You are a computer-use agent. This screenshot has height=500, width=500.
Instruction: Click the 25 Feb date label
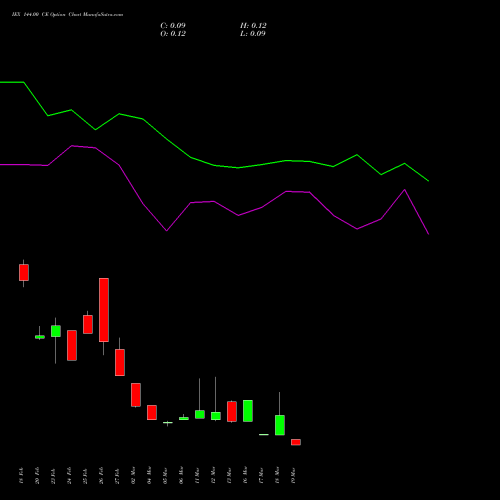point(85,475)
